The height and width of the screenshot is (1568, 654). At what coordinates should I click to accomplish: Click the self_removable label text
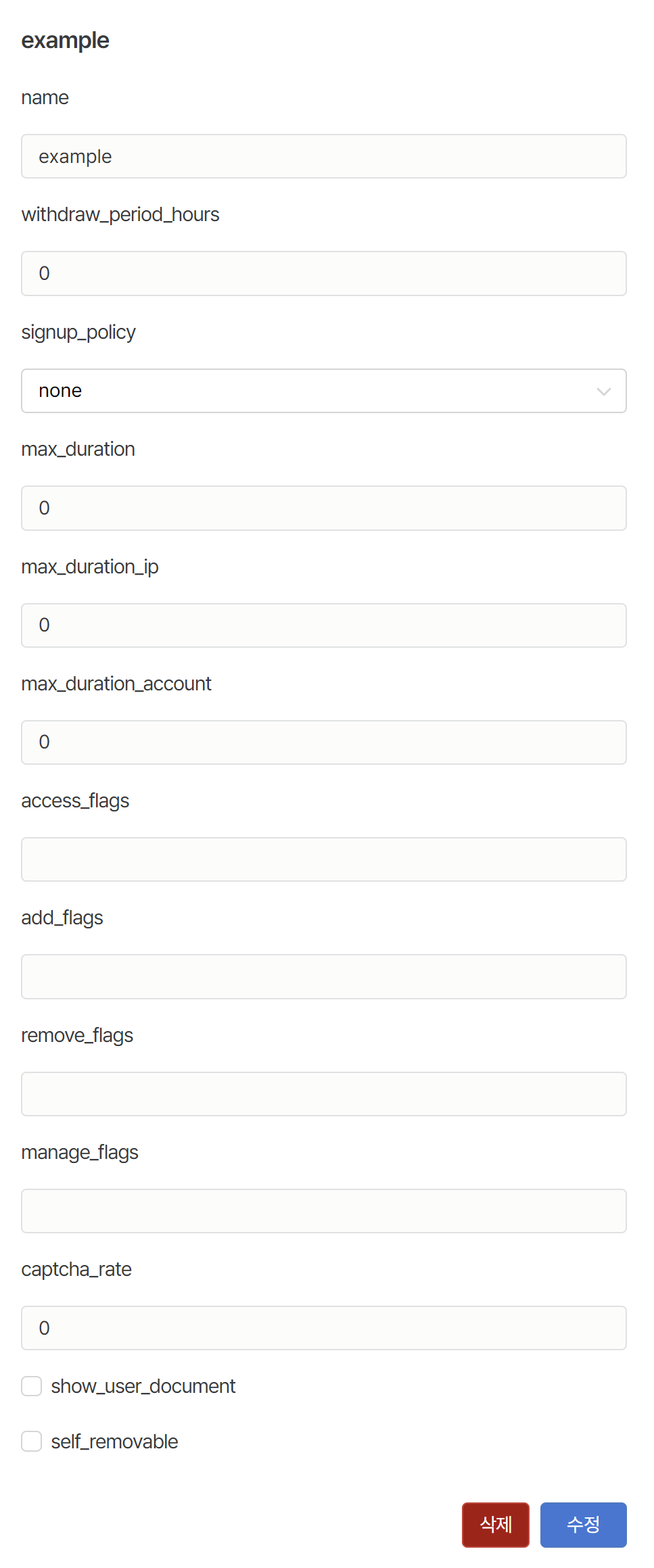[114, 1442]
